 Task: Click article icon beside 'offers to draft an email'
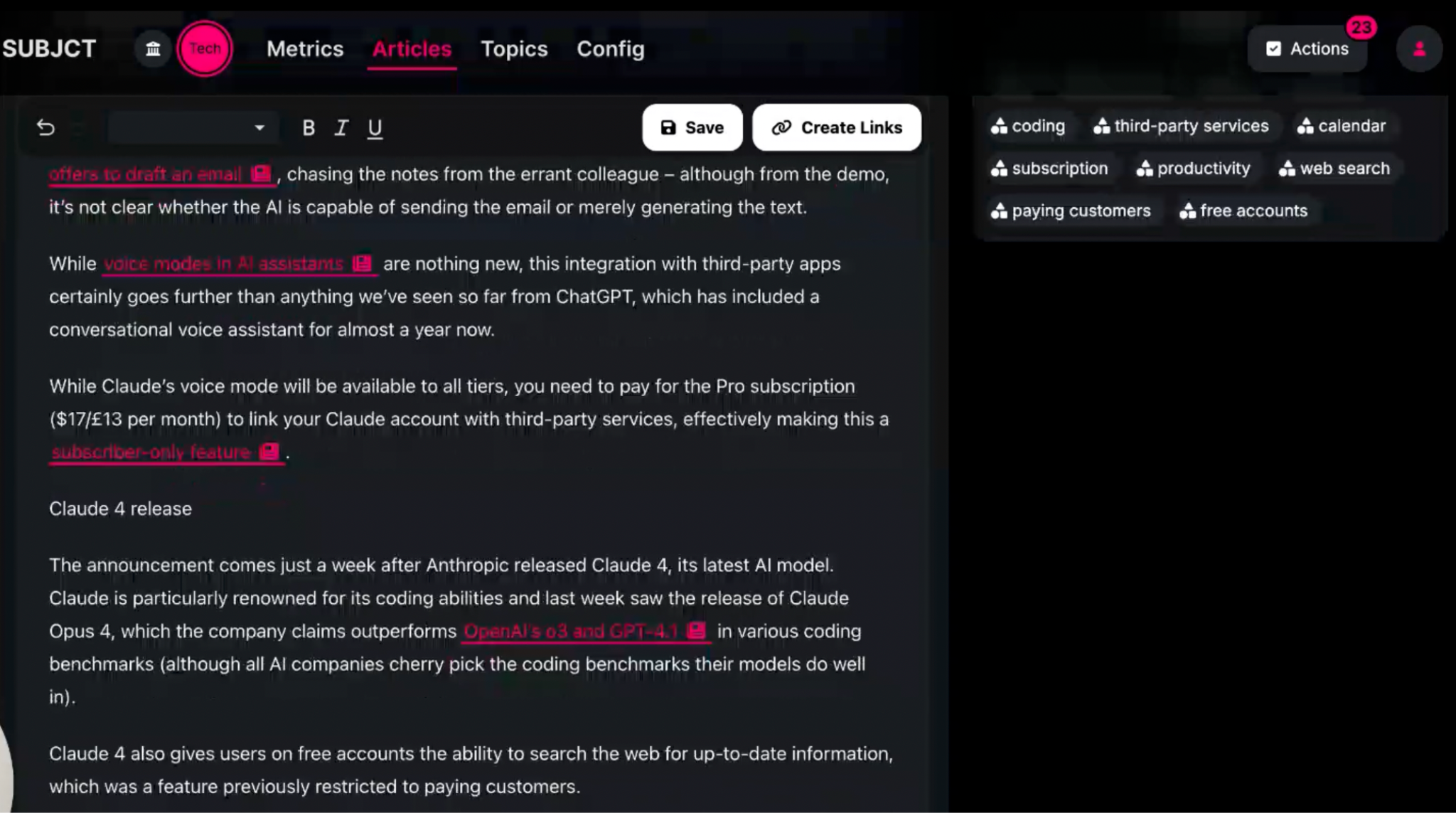[x=262, y=174]
